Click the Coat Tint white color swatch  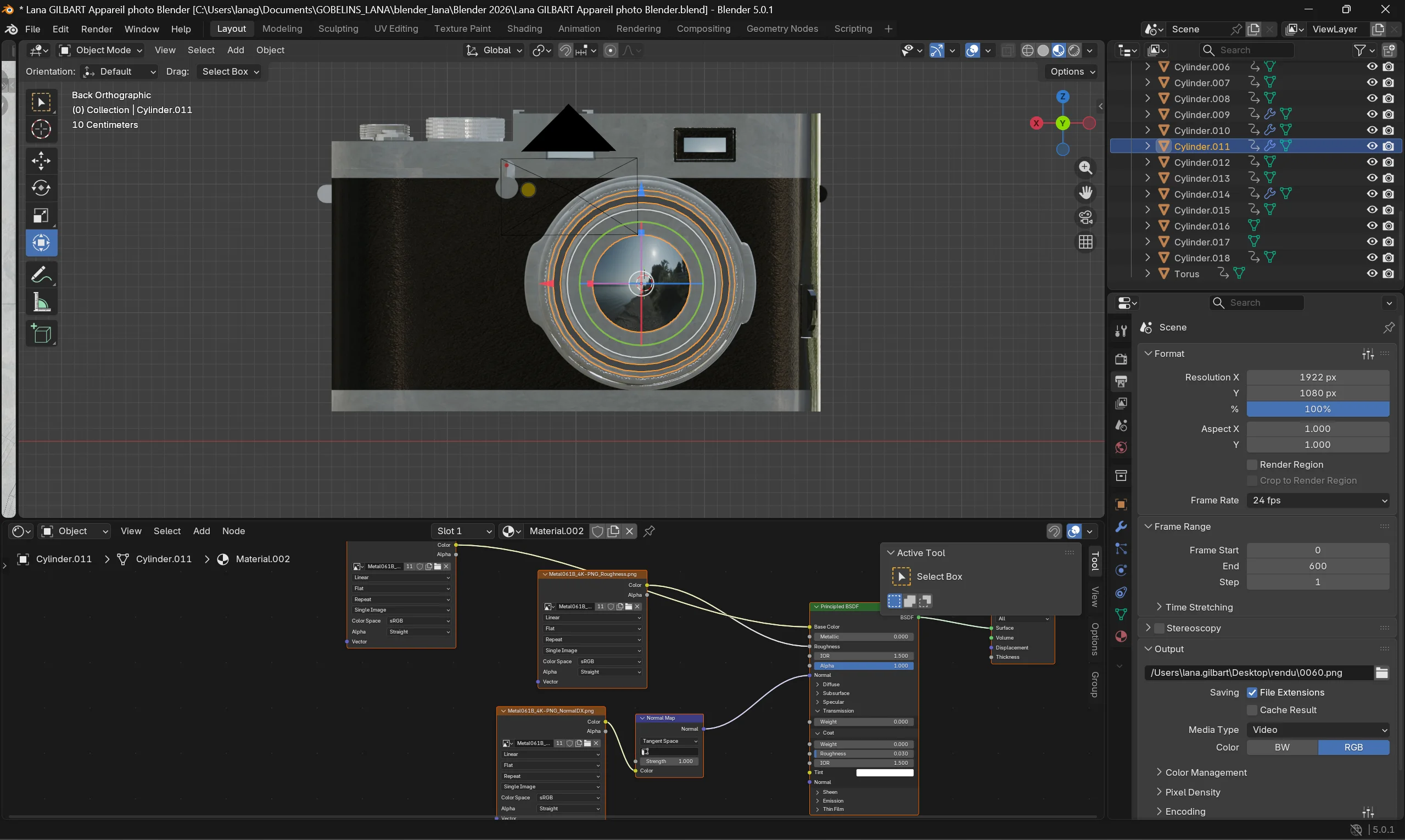[x=885, y=772]
